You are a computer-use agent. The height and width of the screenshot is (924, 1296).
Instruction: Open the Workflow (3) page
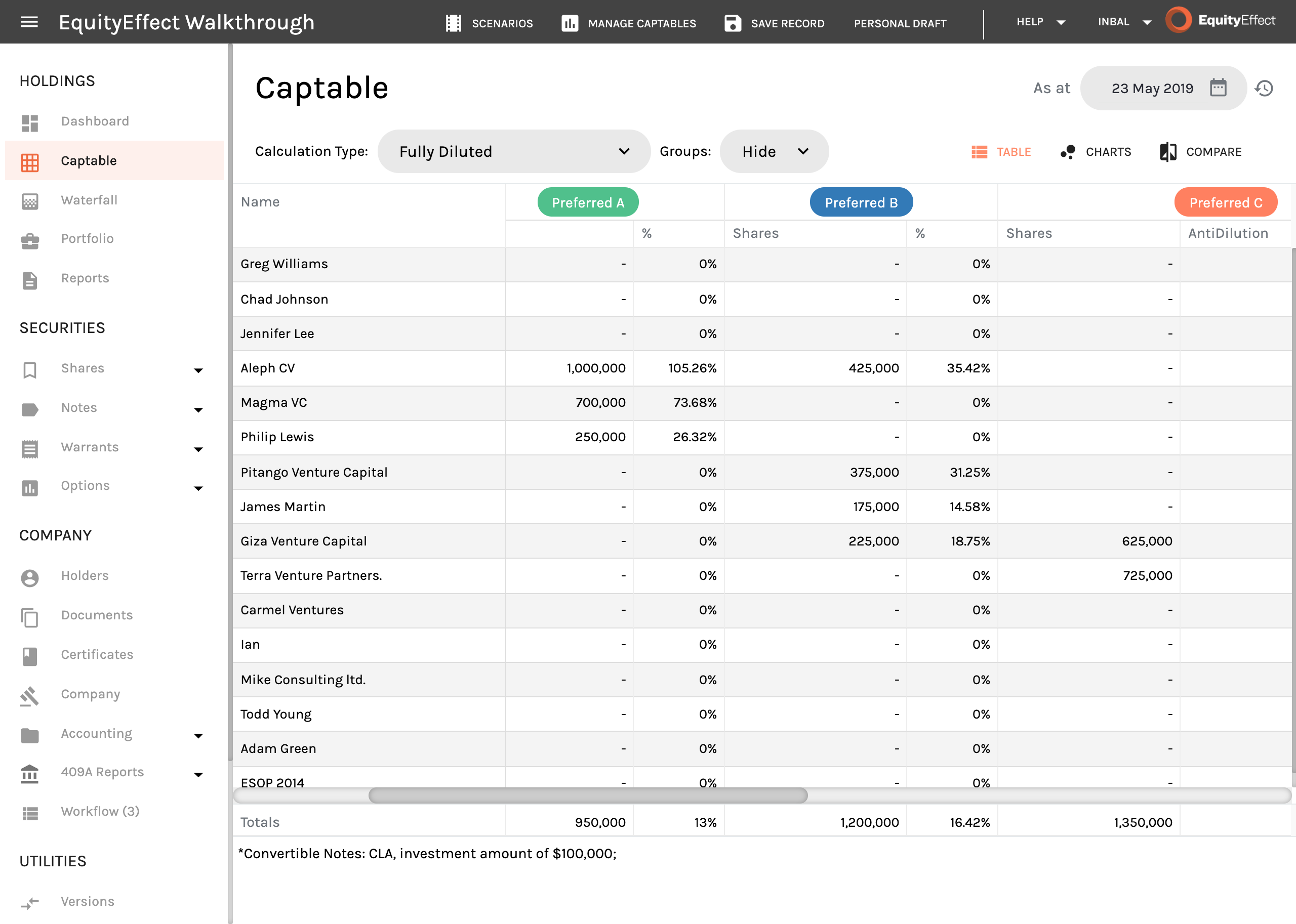[100, 811]
